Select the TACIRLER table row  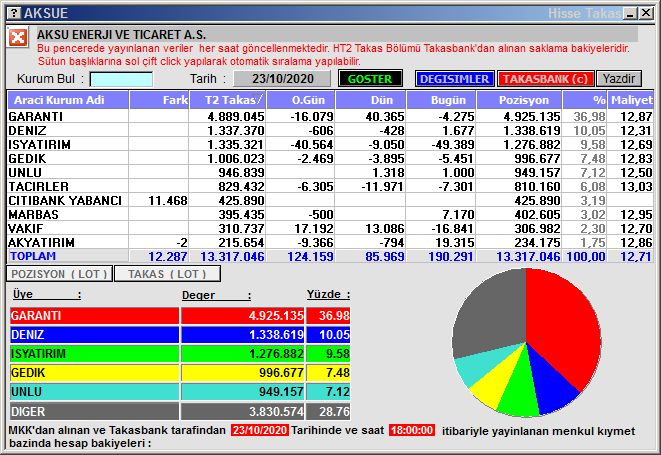pyautogui.click(x=330, y=186)
